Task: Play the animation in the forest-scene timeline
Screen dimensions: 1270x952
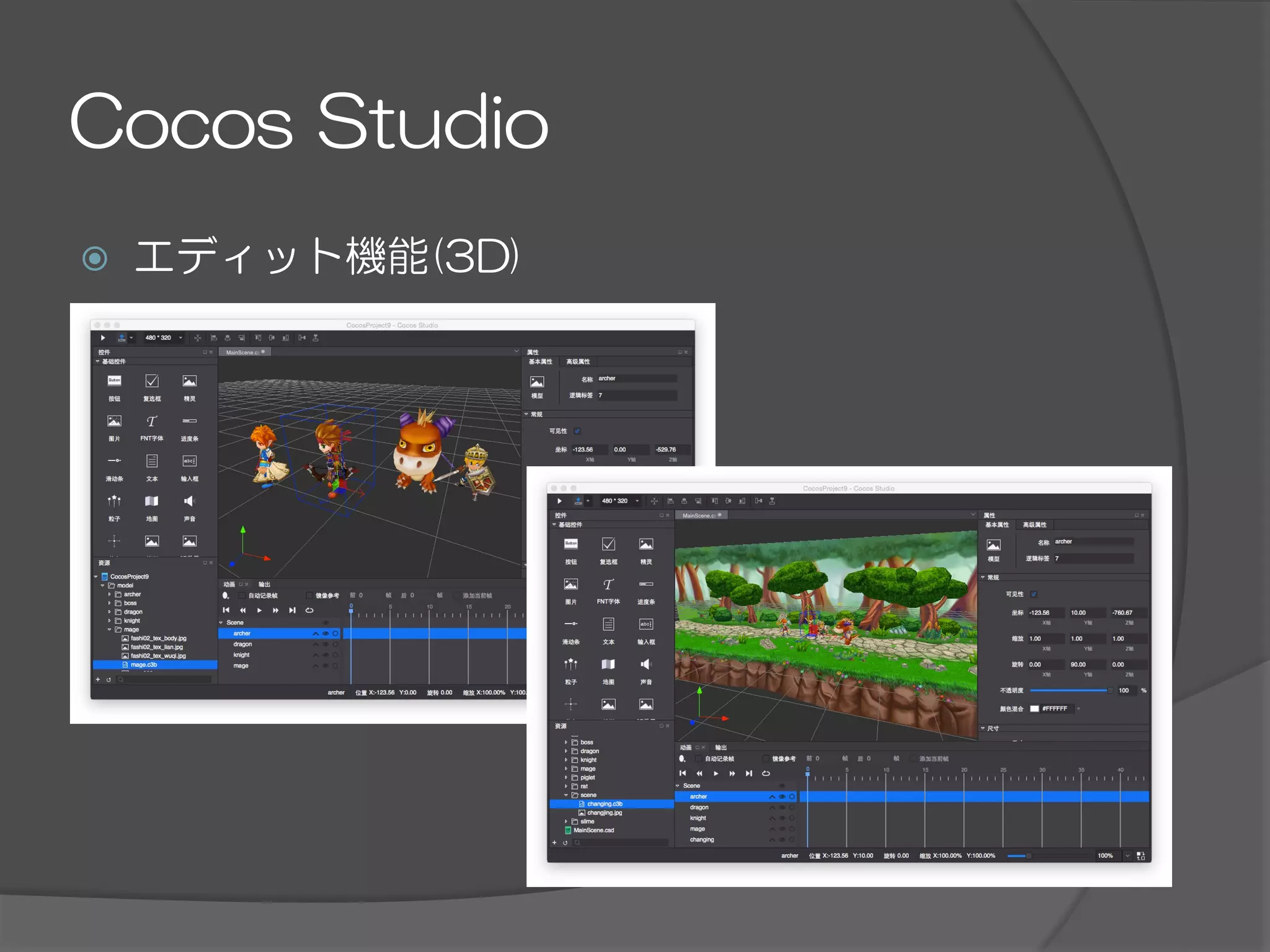Action: 716,773
